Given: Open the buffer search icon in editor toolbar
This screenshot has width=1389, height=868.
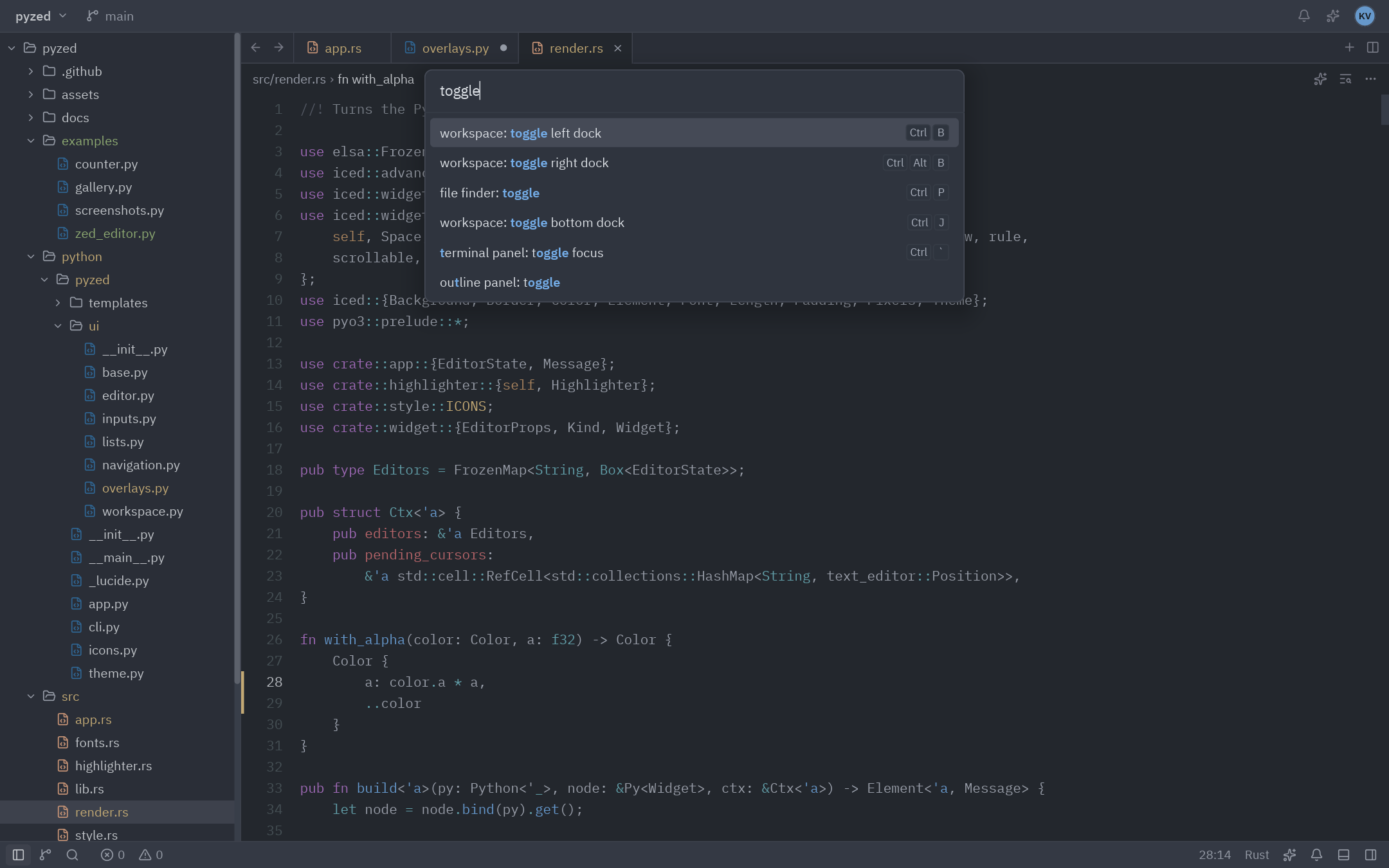Looking at the screenshot, I should 1345,79.
